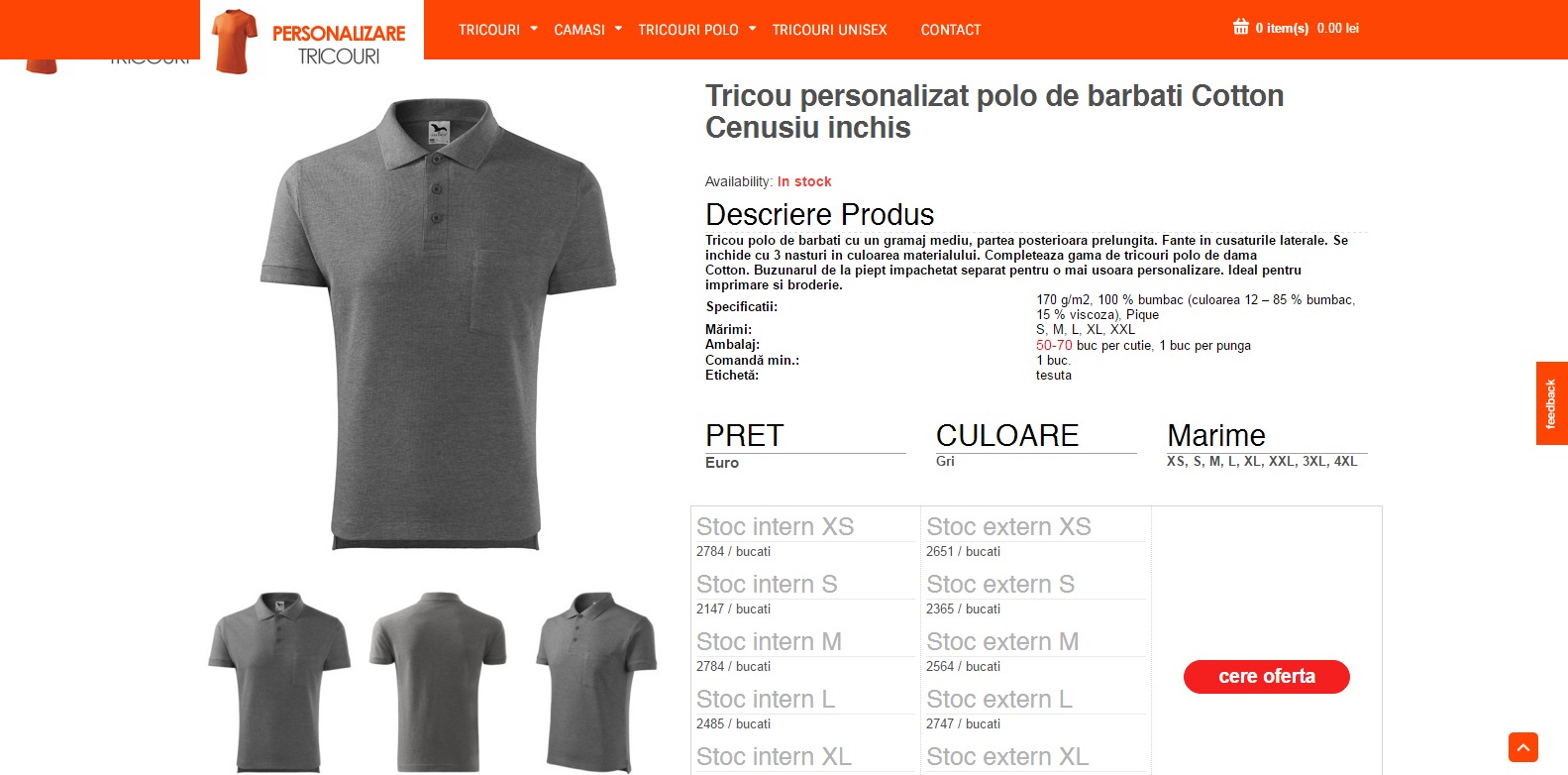1568x775 pixels.
Task: Open the Tricouri Unisex menu item
Action: pyautogui.click(x=829, y=30)
